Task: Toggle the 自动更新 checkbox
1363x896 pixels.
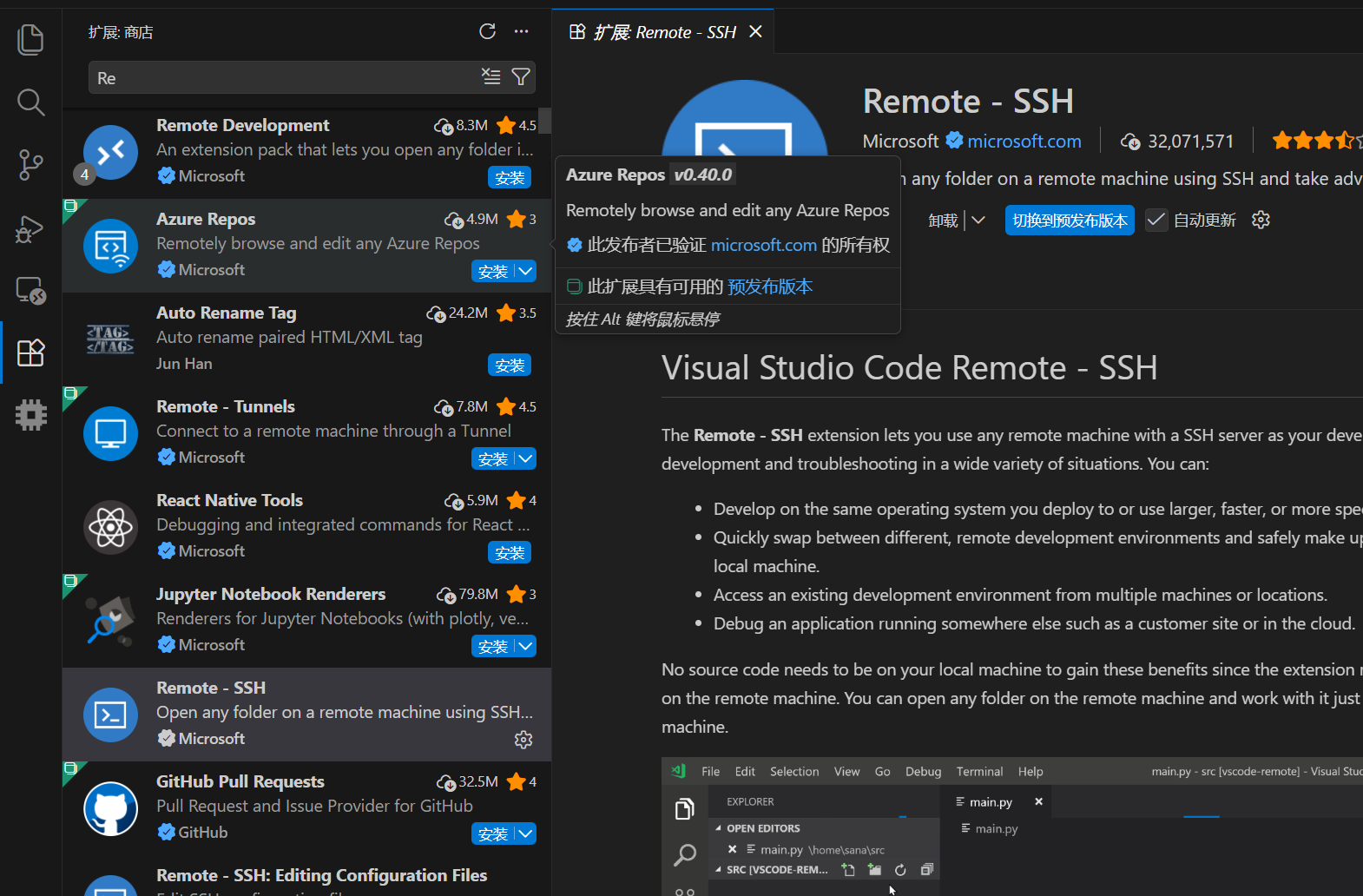Action: (1156, 221)
